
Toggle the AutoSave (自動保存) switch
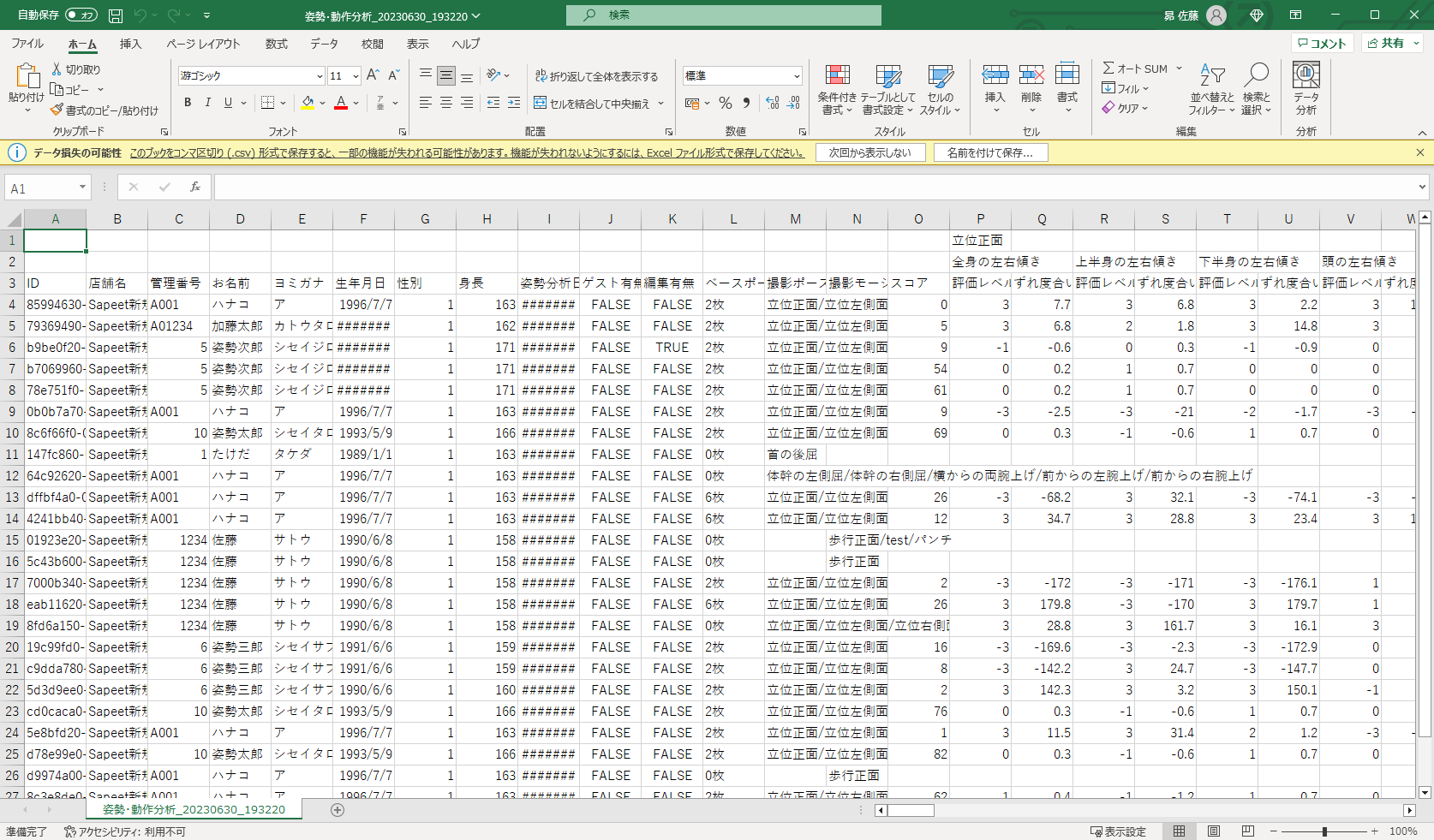pos(81,15)
